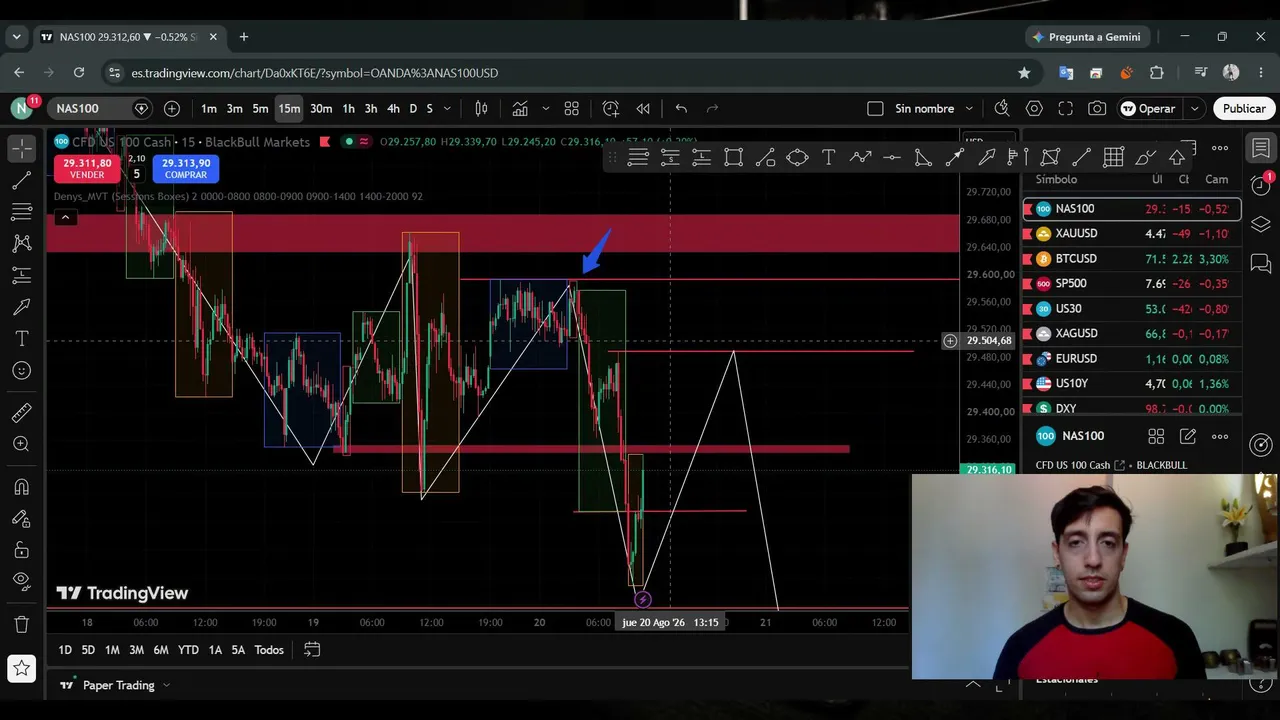Bookmark this page with the star icon
Image resolution: width=1280 pixels, height=720 pixels.
(x=1024, y=73)
